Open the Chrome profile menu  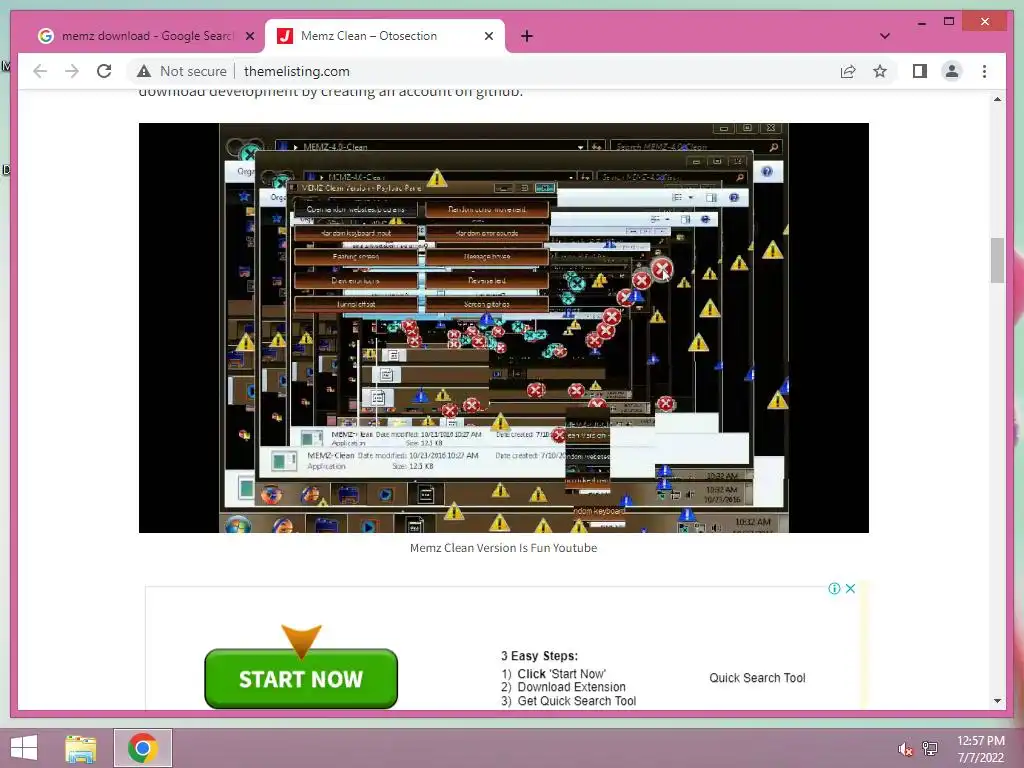pos(952,71)
